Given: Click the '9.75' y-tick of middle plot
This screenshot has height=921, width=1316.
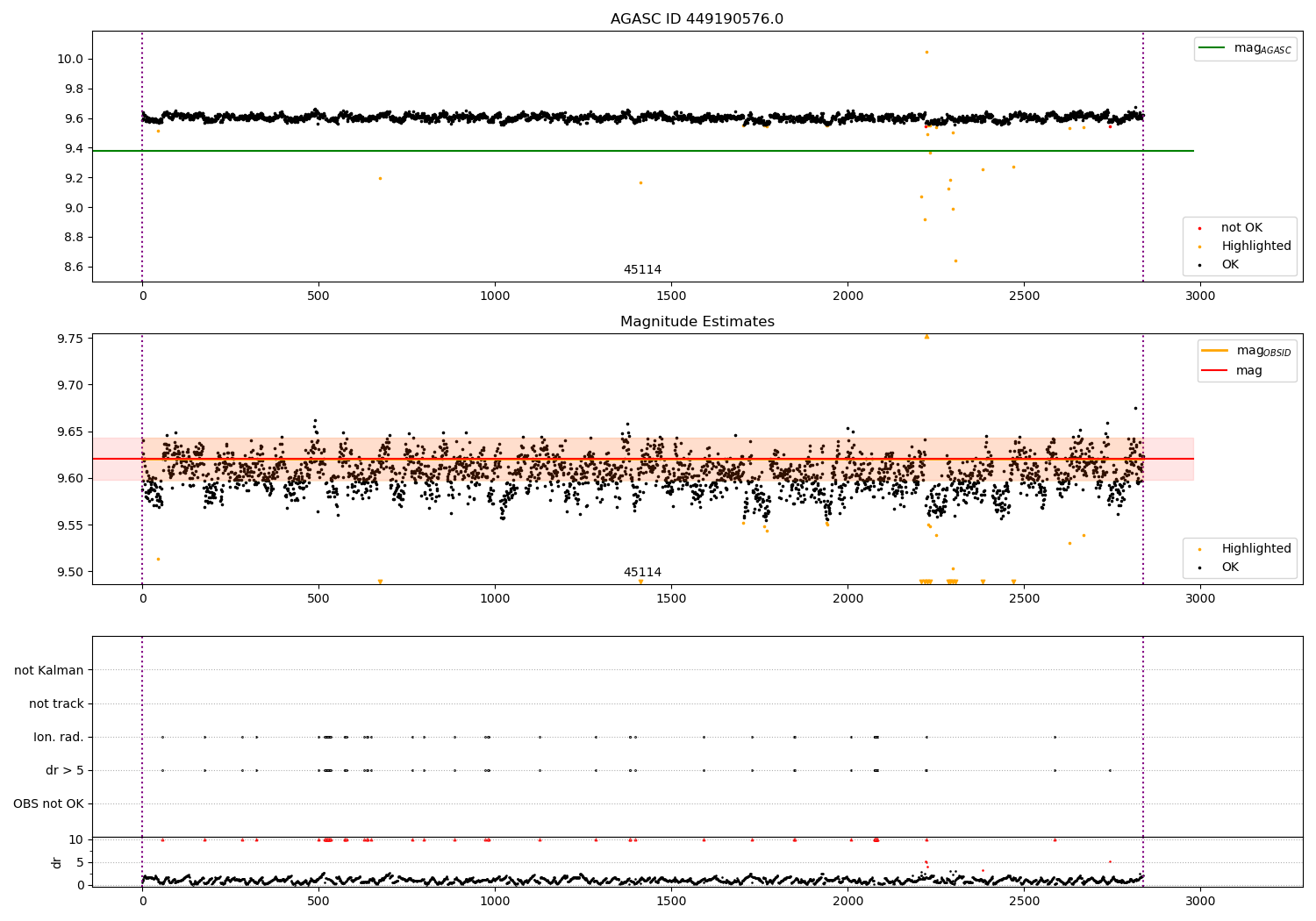Looking at the screenshot, I should tap(69, 339).
